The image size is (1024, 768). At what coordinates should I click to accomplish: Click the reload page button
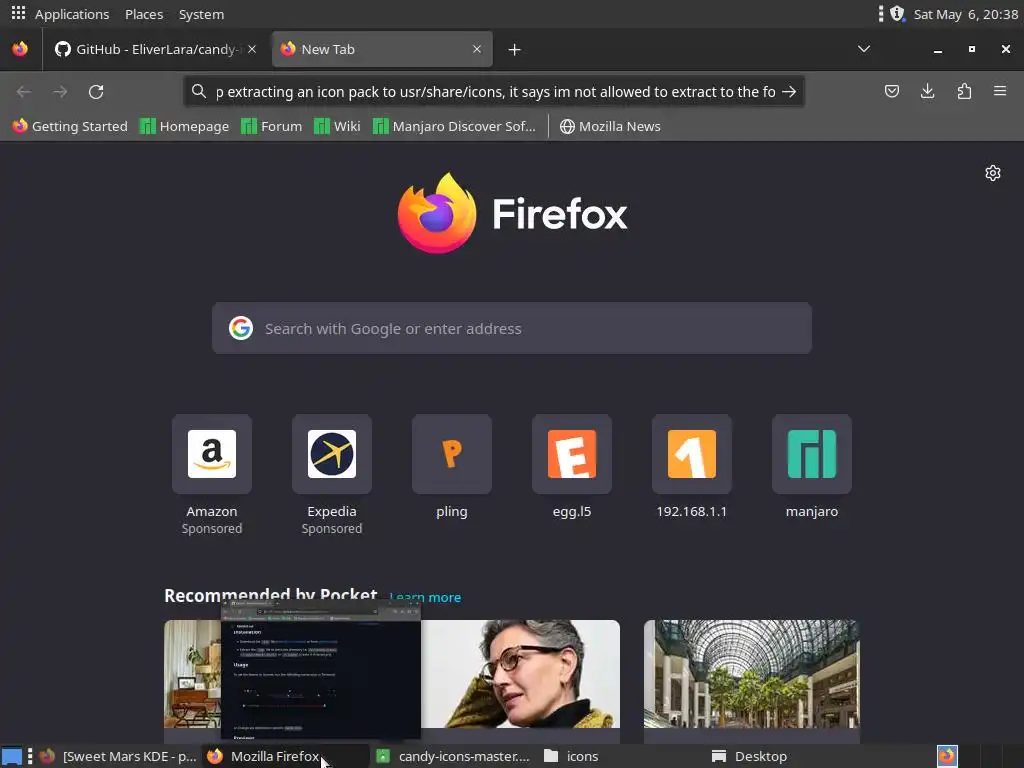96,92
